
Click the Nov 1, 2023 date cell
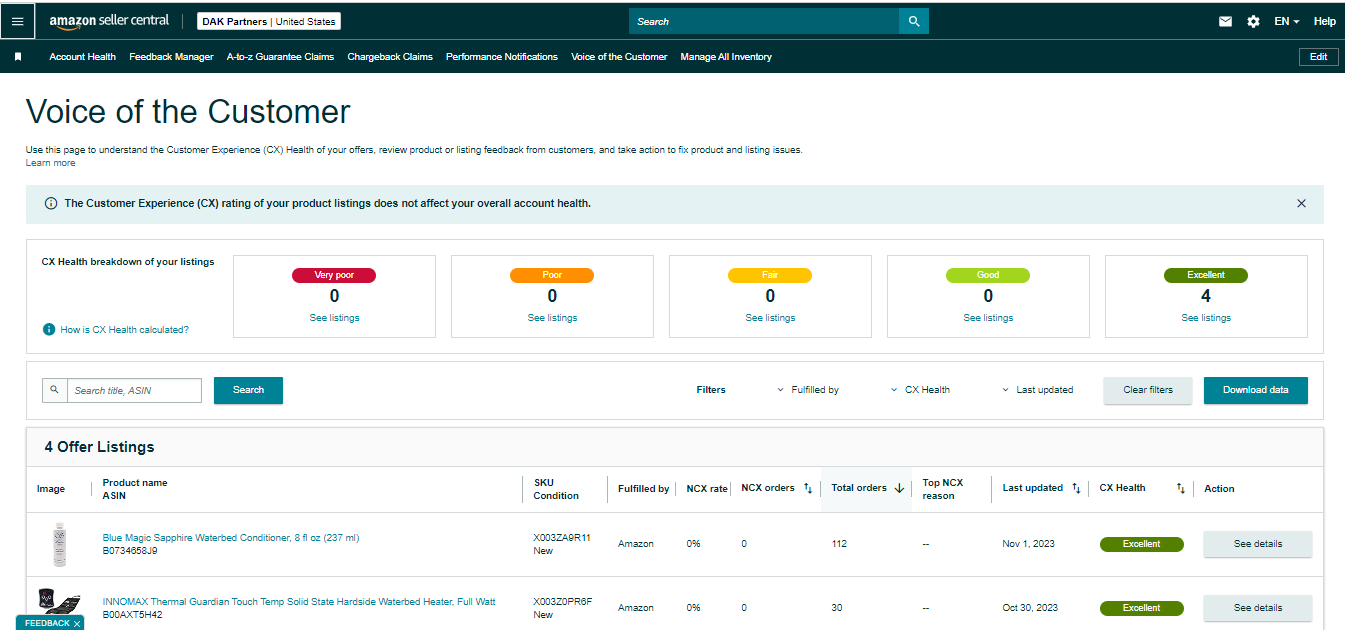point(1029,544)
